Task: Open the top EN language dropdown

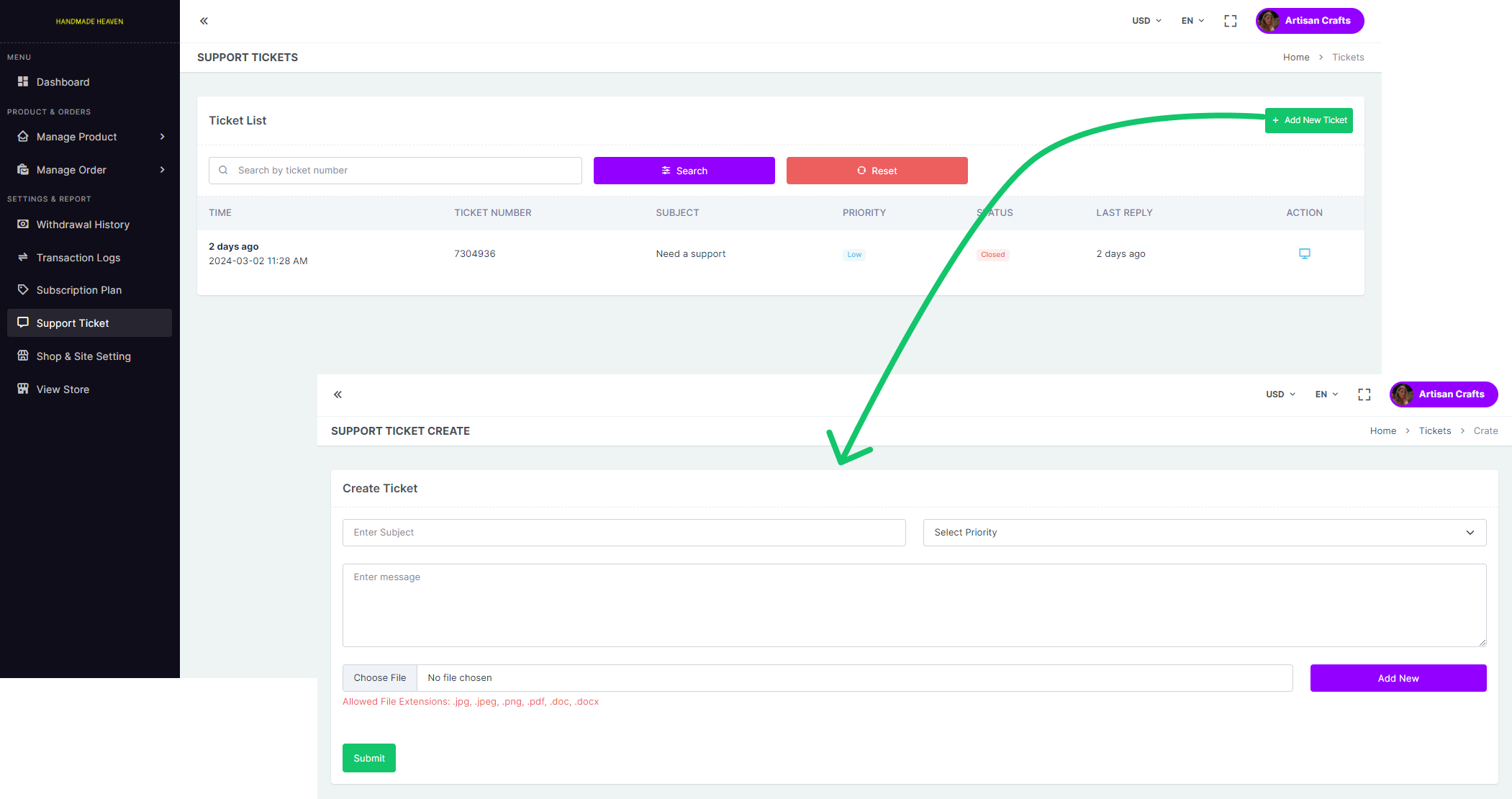Action: point(1192,21)
